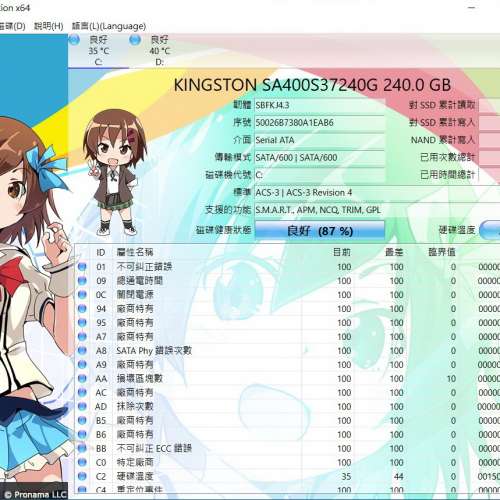The height and width of the screenshot is (500, 500).
Task: Click the 已用次數總計 label
Action: coord(447,157)
